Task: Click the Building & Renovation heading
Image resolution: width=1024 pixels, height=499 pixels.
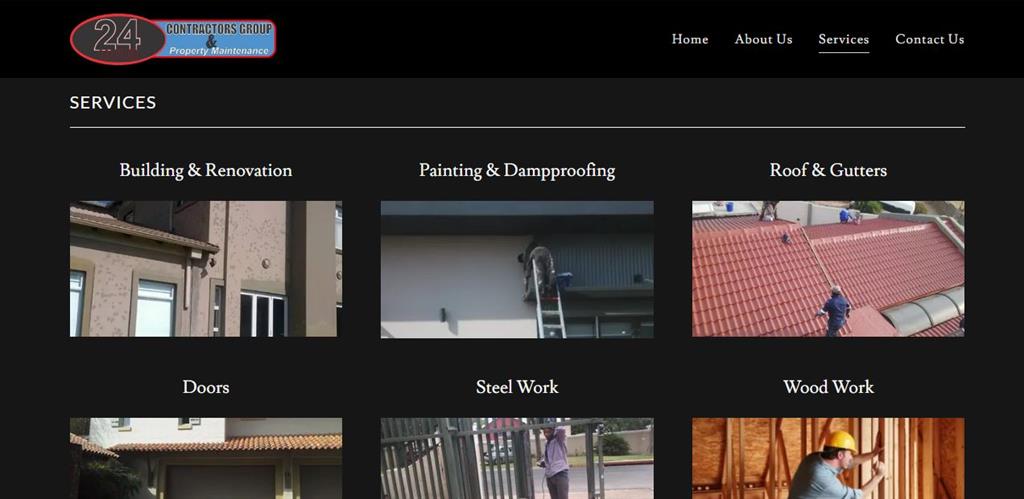Action: click(x=206, y=170)
